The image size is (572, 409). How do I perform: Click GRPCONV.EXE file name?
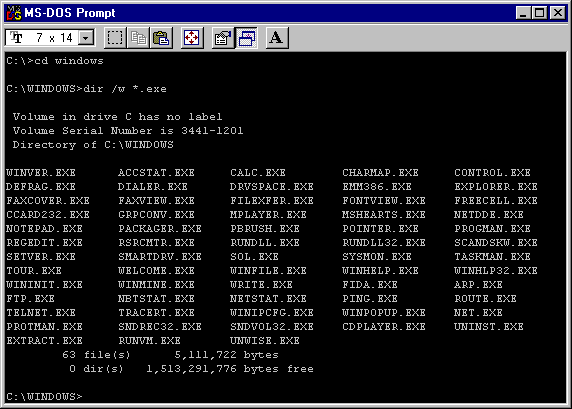click(156, 215)
